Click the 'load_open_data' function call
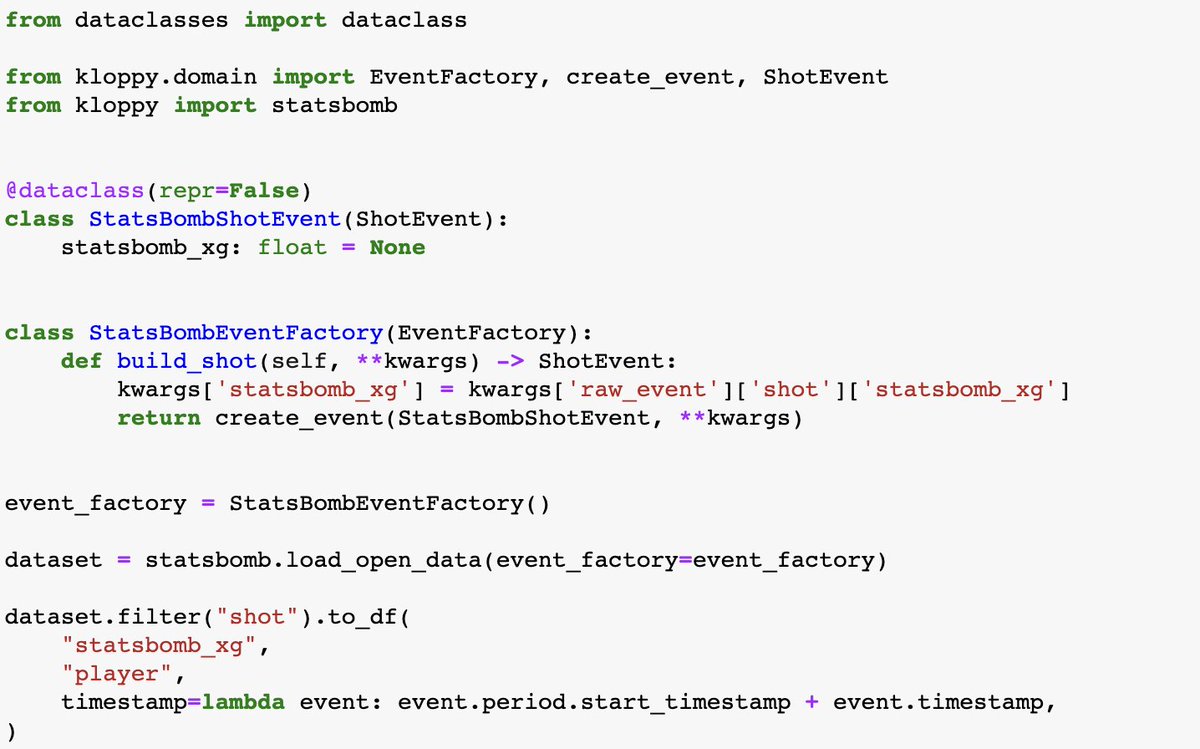Viewport: 1200px width, 749px height. 384,560
